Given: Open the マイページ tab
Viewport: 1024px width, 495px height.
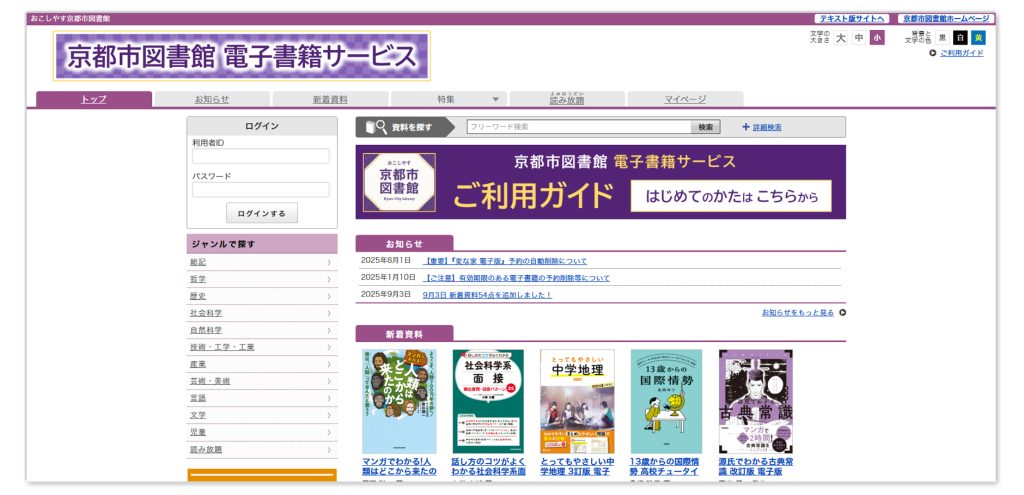Looking at the screenshot, I should coord(685,99).
